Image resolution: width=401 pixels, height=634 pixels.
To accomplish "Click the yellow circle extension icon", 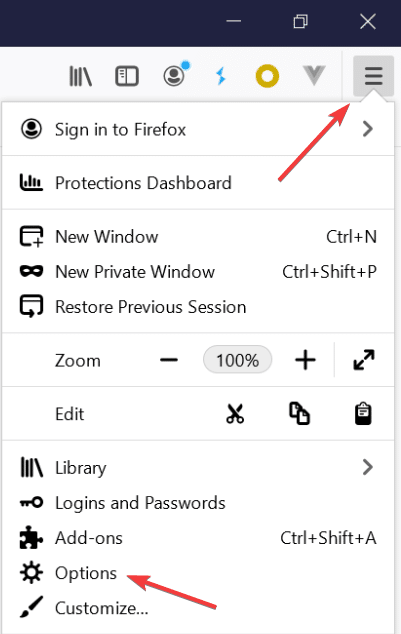I will pos(267,76).
